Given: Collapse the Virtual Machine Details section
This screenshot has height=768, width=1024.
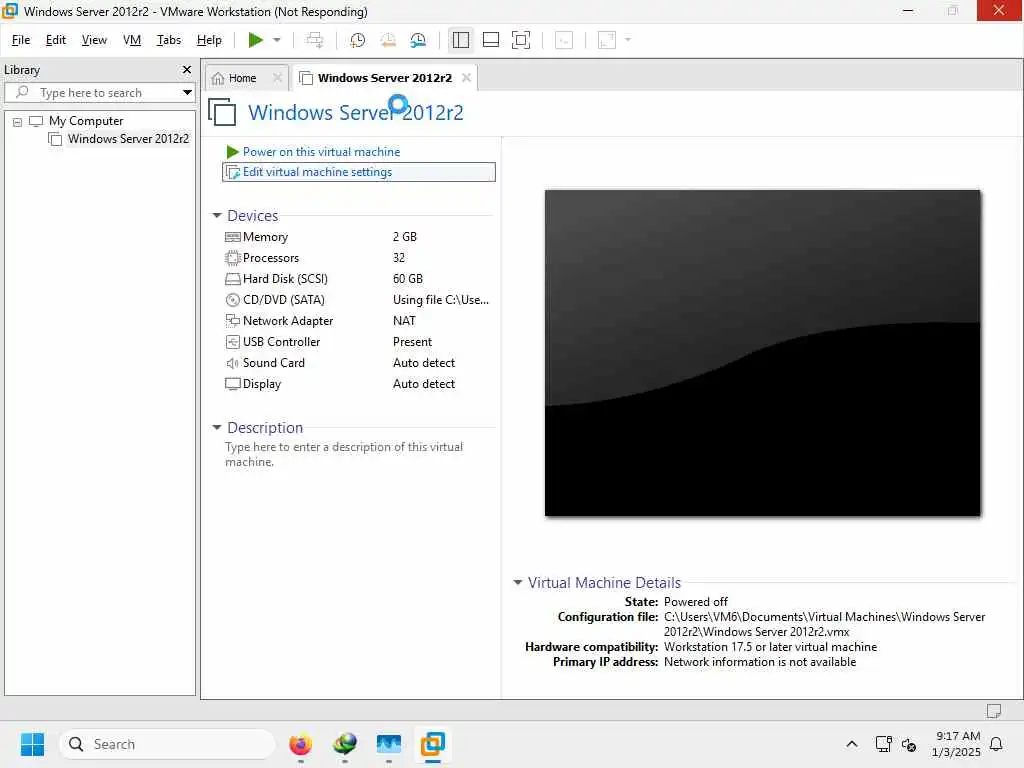Looking at the screenshot, I should pyautogui.click(x=517, y=583).
